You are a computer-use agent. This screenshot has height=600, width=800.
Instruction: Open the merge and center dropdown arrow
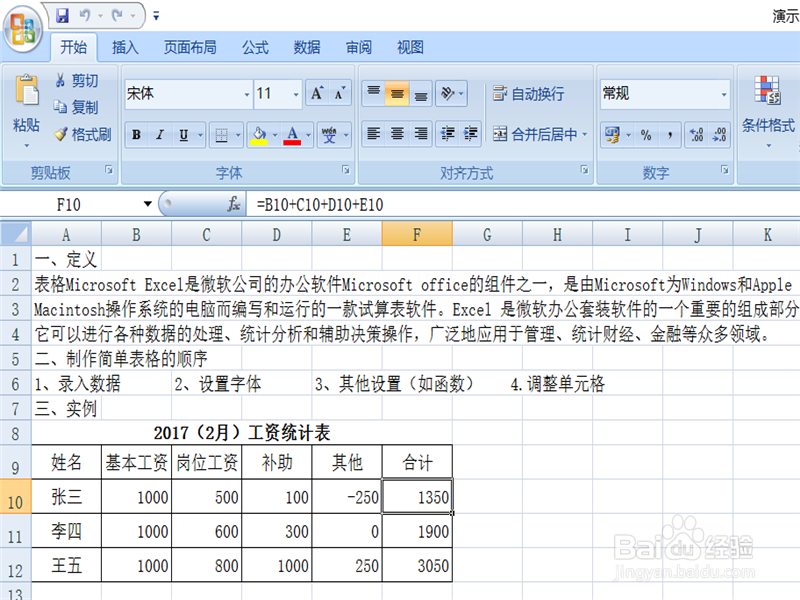[585, 135]
